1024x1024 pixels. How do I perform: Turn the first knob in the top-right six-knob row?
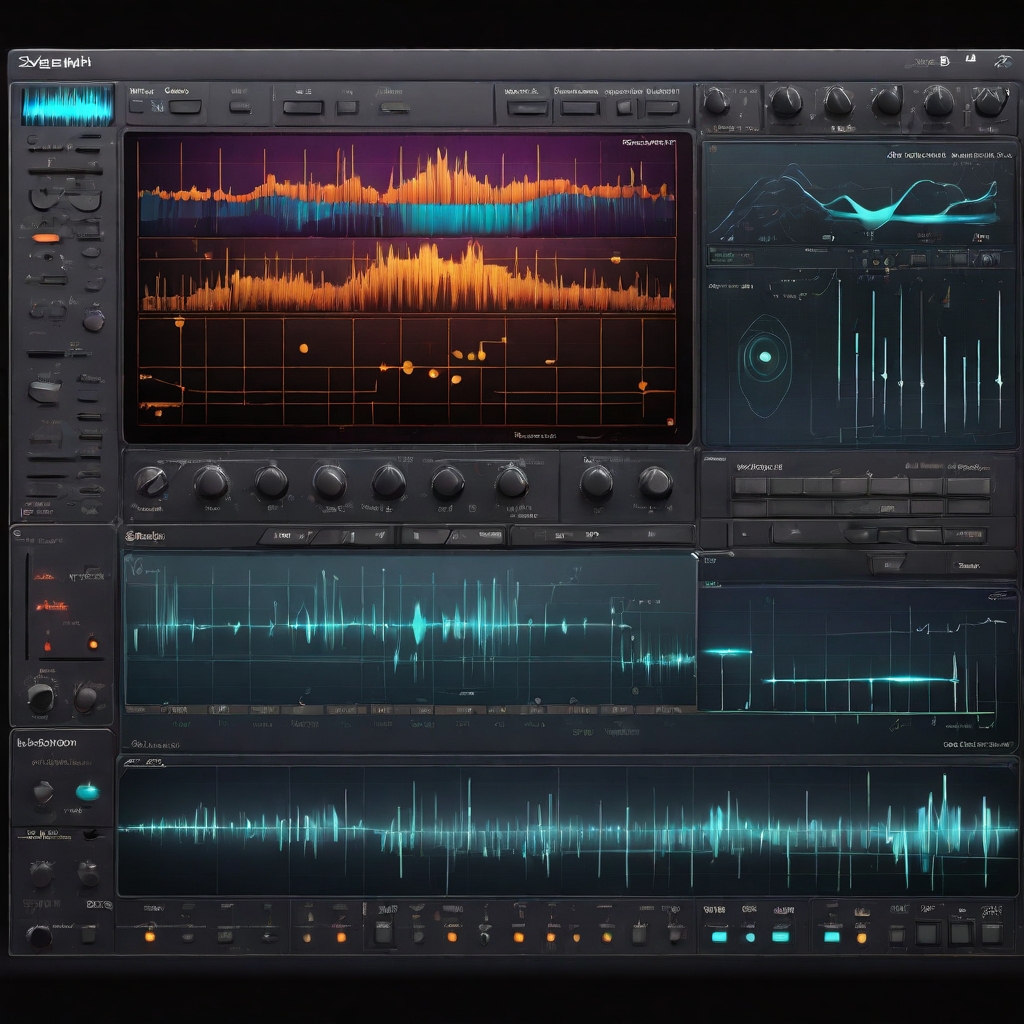point(716,101)
